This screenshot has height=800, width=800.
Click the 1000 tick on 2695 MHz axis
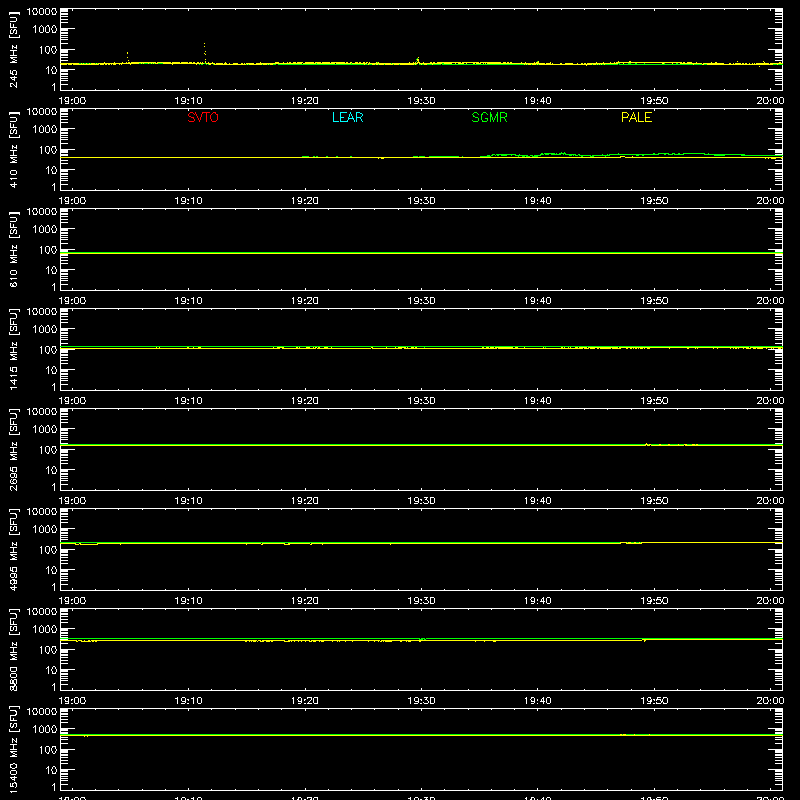(45, 430)
